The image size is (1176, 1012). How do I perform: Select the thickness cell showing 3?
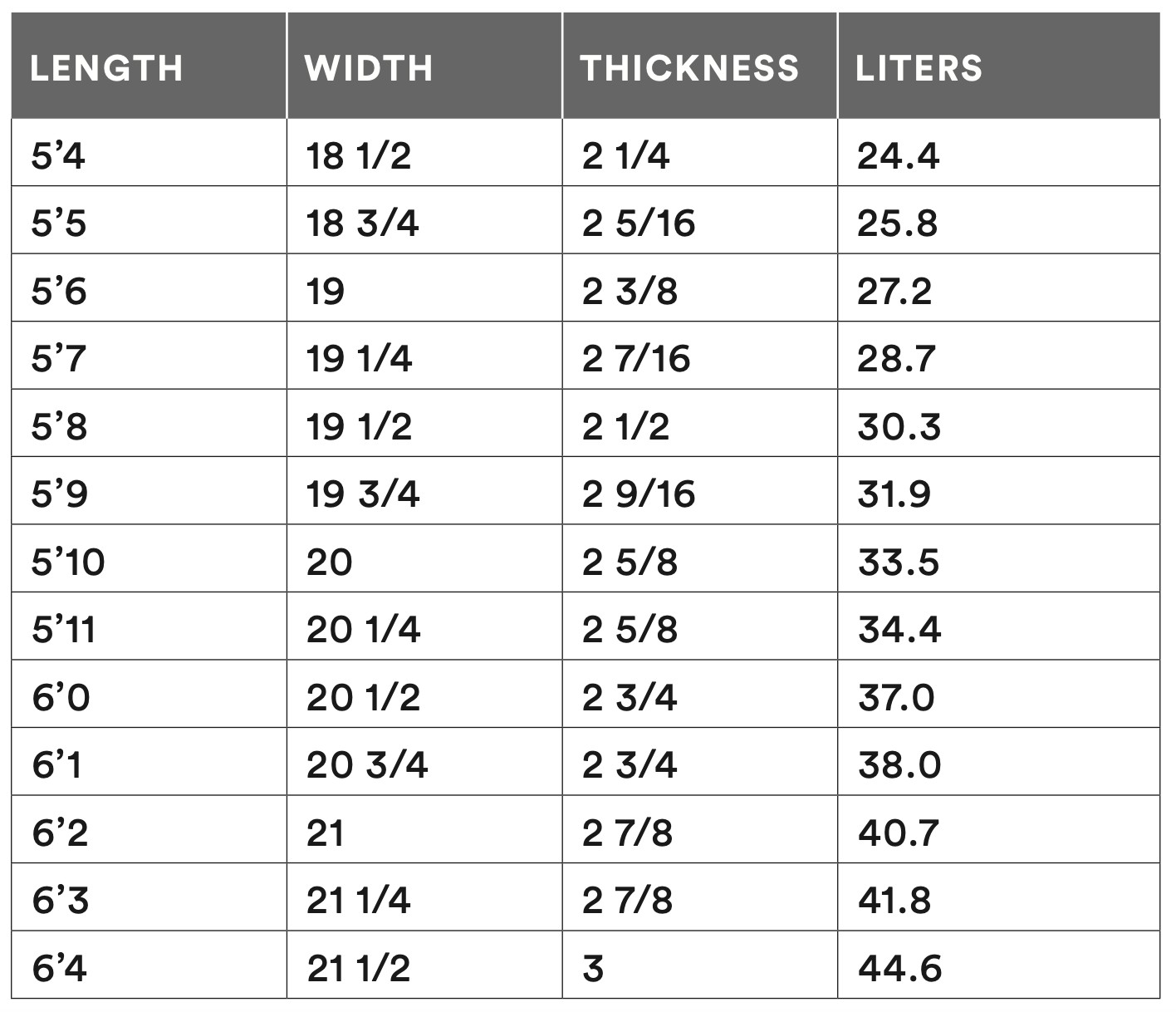593,969
